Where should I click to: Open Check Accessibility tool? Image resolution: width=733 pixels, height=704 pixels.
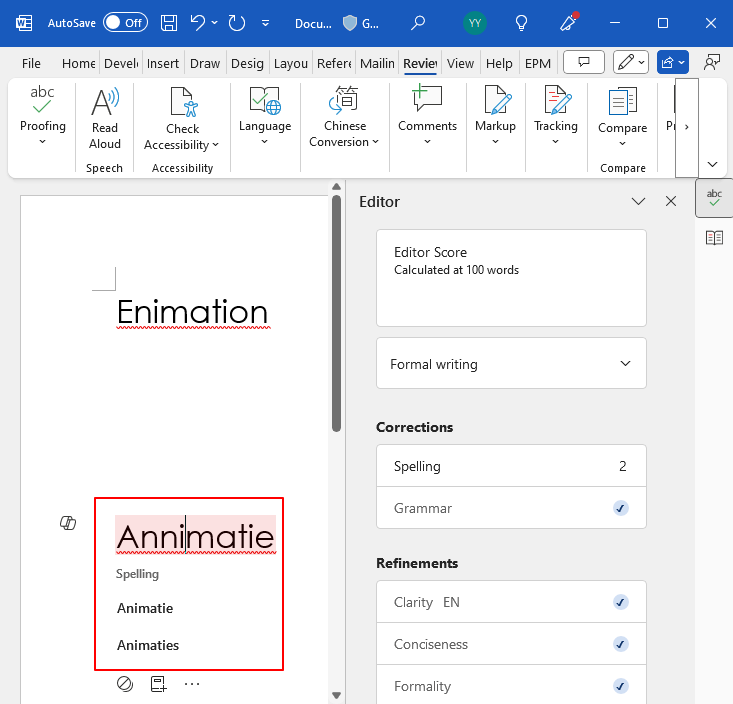182,119
